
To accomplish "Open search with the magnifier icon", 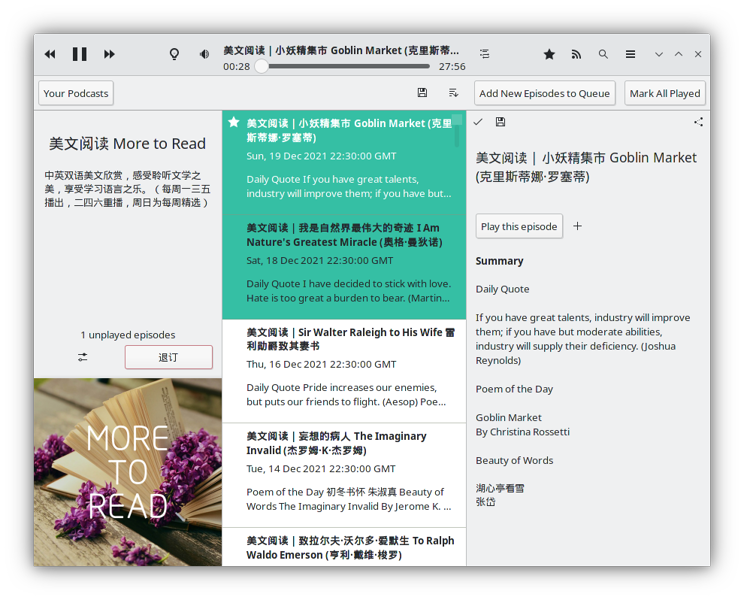I will pos(603,54).
